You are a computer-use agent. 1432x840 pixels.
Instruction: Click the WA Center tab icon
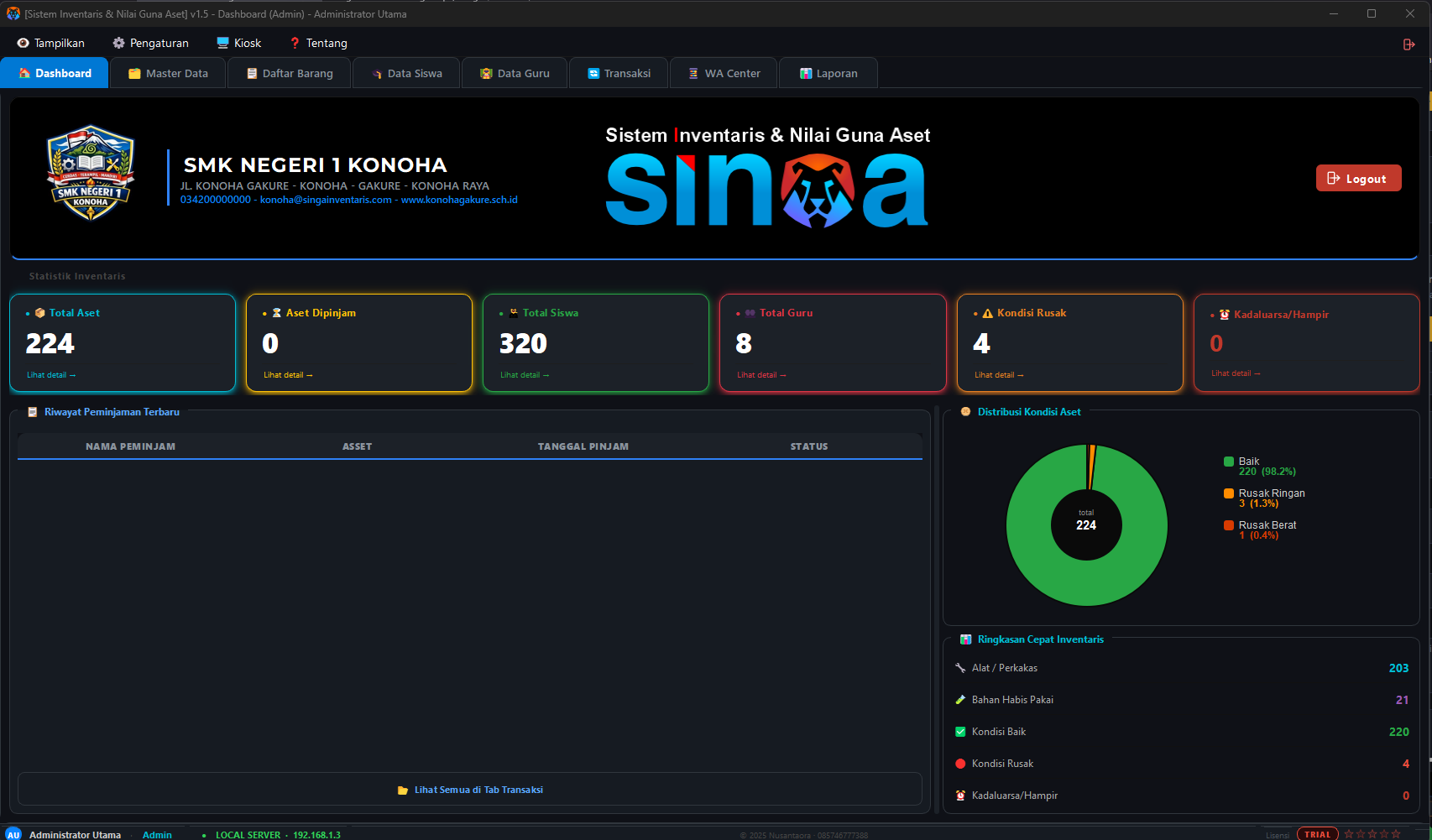(693, 74)
